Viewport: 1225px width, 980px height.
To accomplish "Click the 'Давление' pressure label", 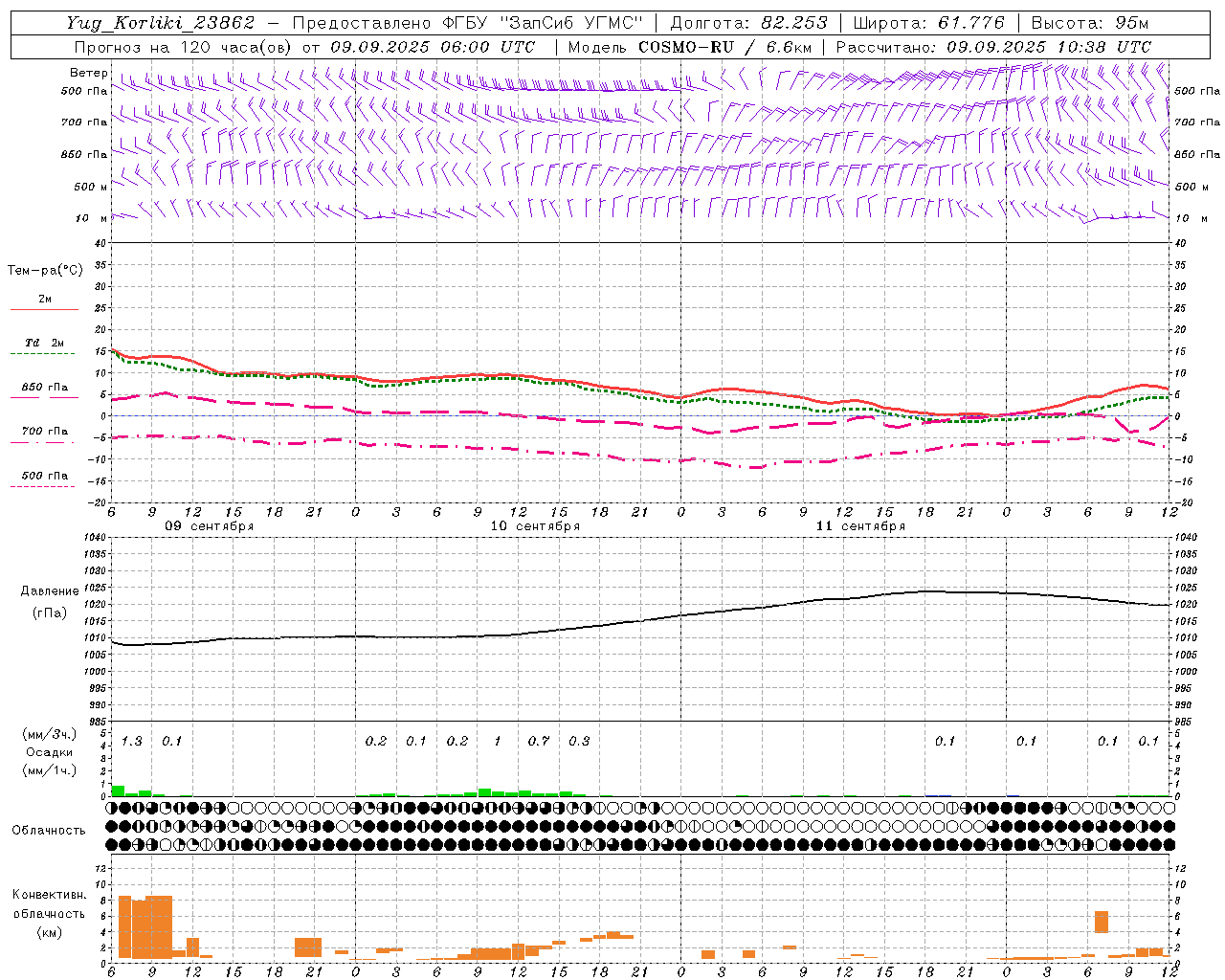I will tap(49, 591).
